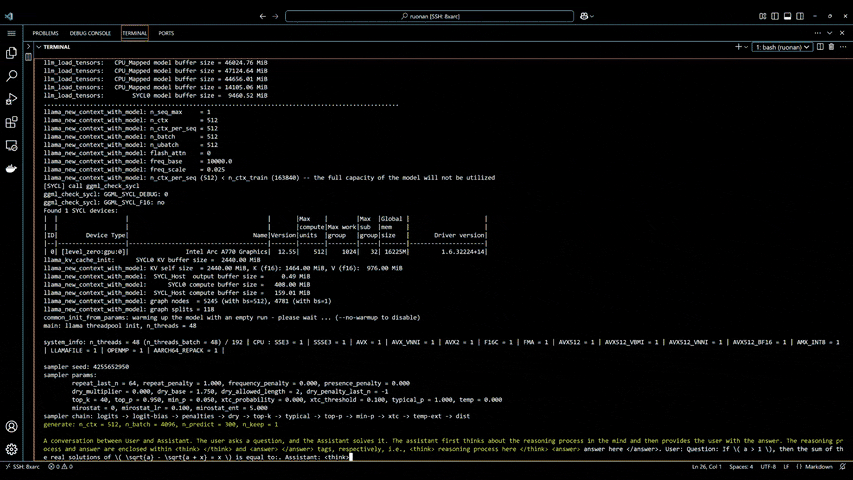853x480 pixels.
Task: Expand the collapsed side chevron
Action: point(28,47)
